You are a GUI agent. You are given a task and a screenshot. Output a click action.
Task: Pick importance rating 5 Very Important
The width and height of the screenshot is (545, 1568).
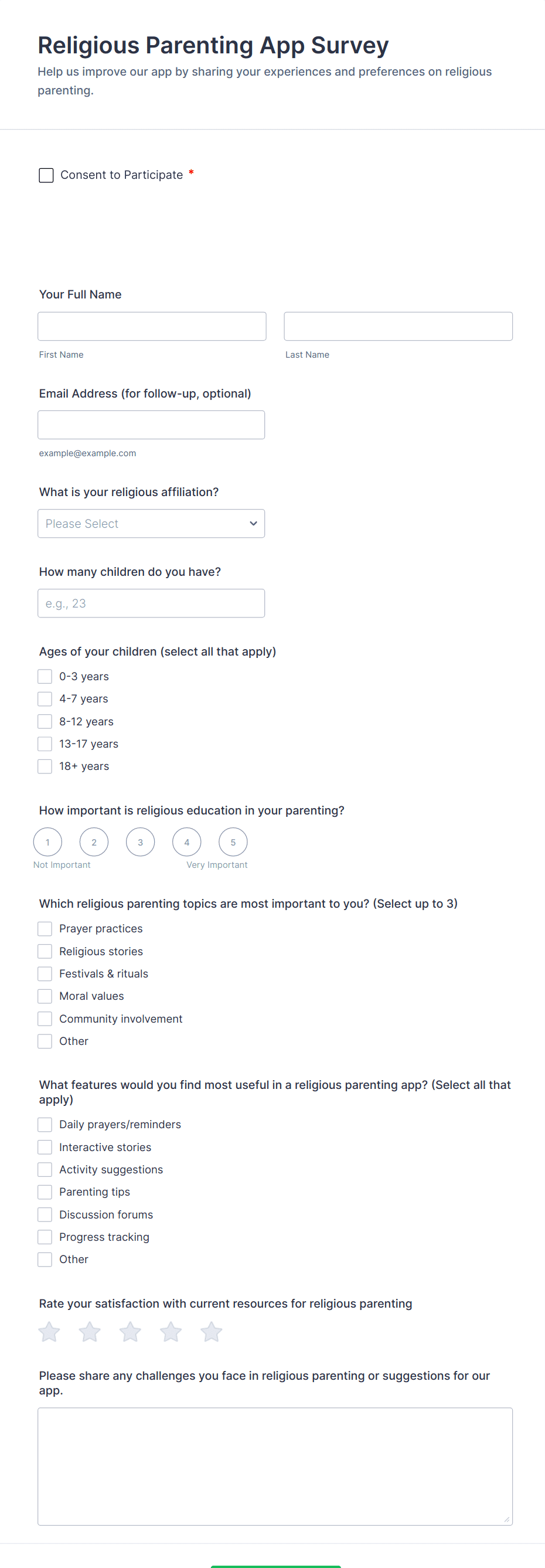[x=233, y=843]
